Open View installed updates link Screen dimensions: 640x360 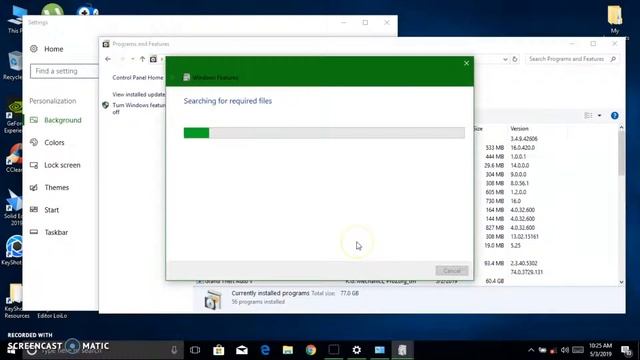pos(139,94)
